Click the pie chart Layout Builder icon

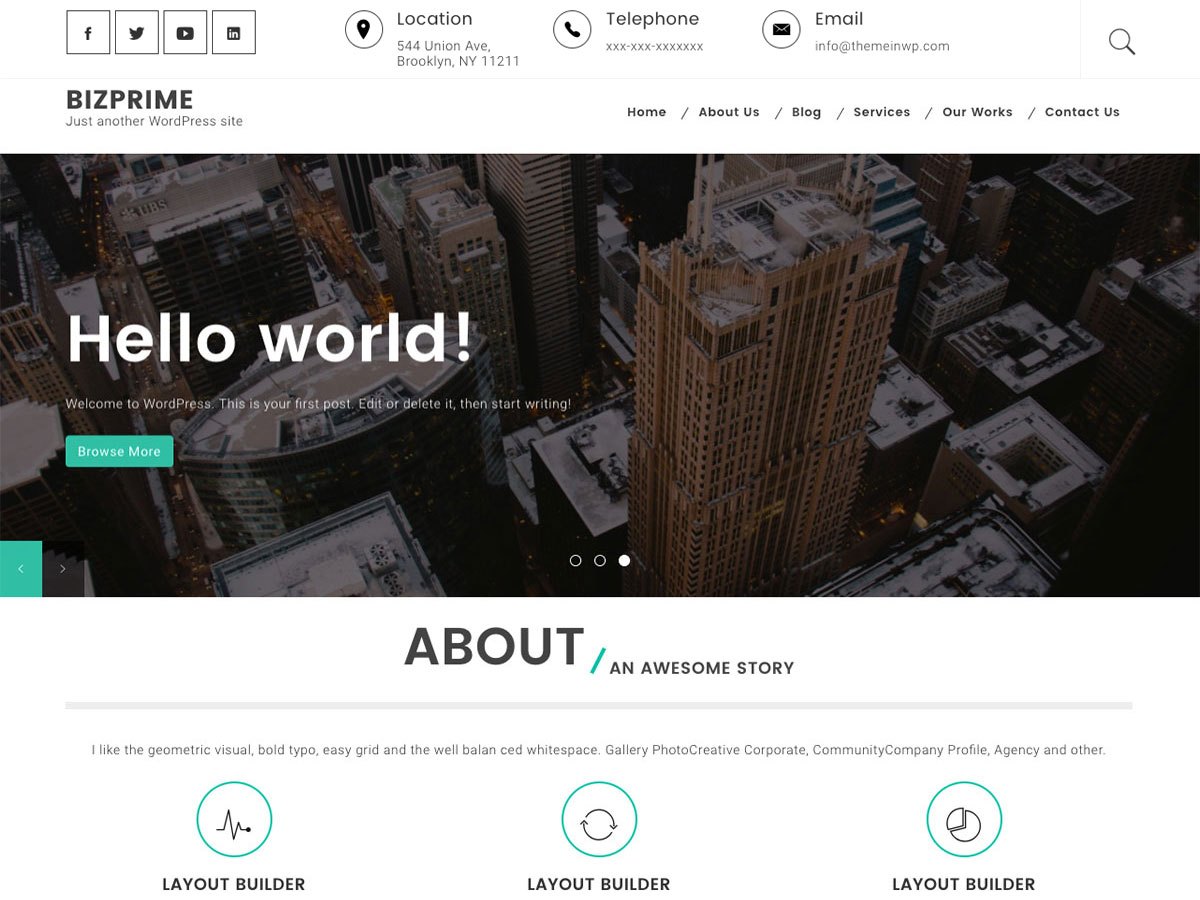coord(964,820)
